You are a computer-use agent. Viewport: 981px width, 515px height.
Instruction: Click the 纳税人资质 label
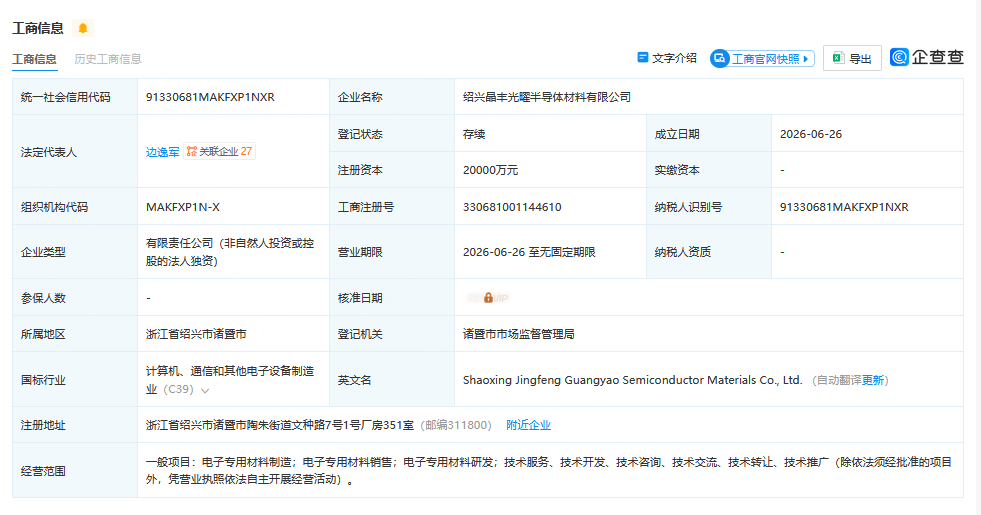pos(683,252)
